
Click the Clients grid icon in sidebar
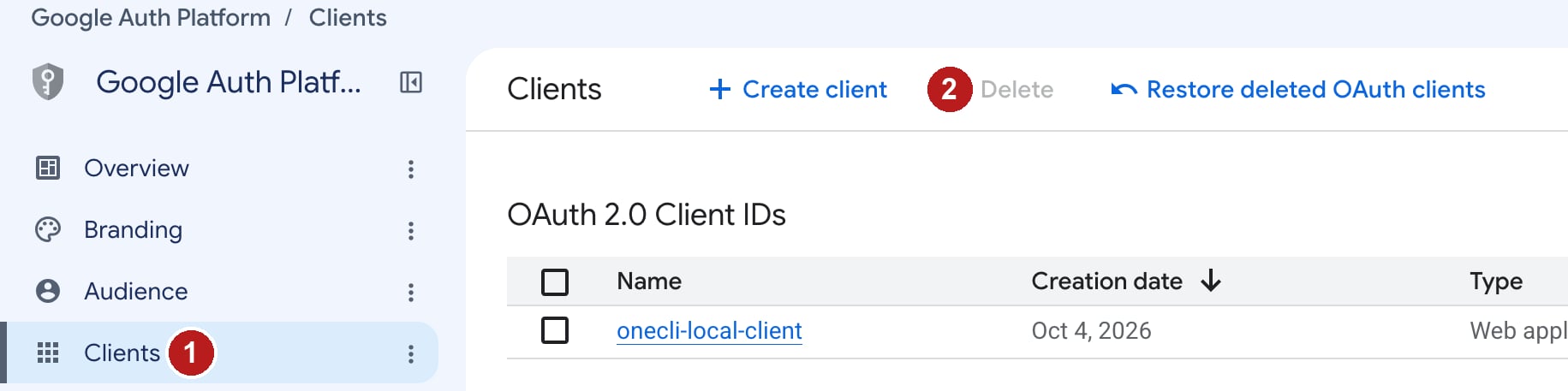(x=48, y=352)
